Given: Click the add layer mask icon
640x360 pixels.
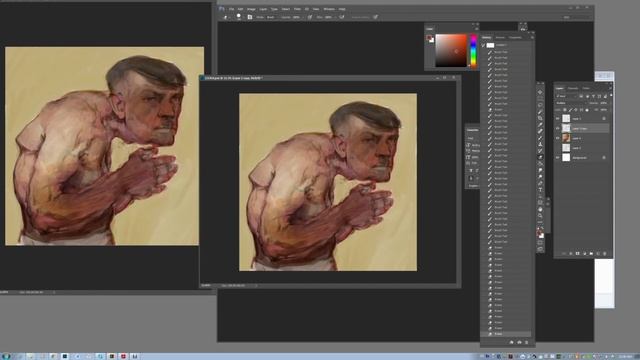Looking at the screenshot, I should [578, 253].
